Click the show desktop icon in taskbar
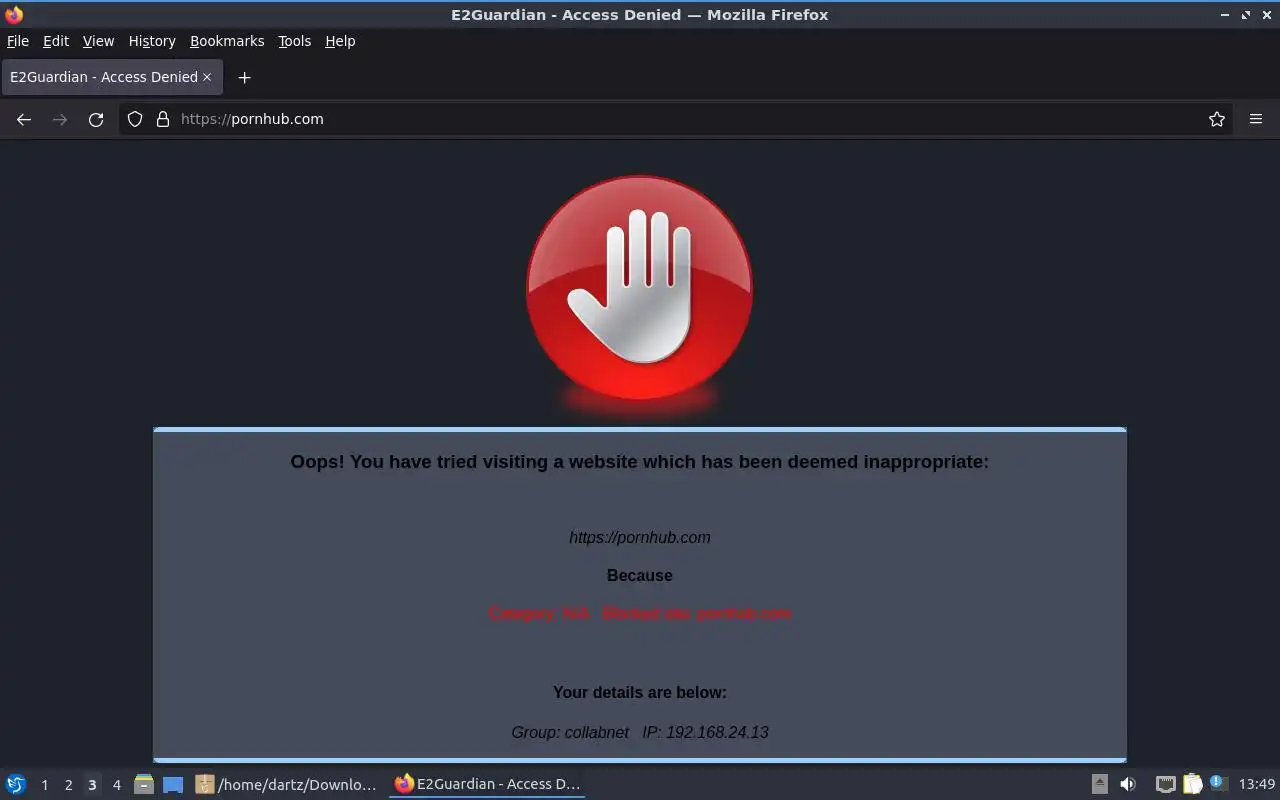 pos(173,785)
